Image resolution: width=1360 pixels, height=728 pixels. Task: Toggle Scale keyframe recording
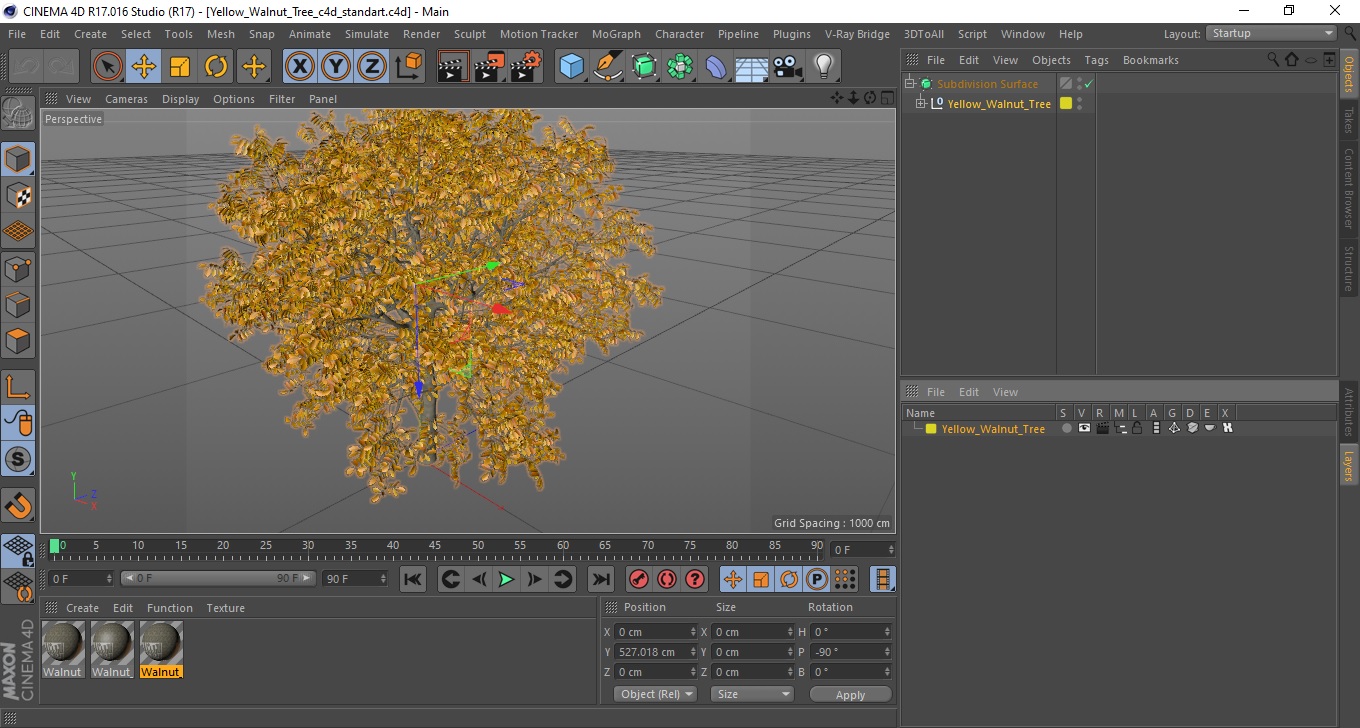(x=761, y=579)
